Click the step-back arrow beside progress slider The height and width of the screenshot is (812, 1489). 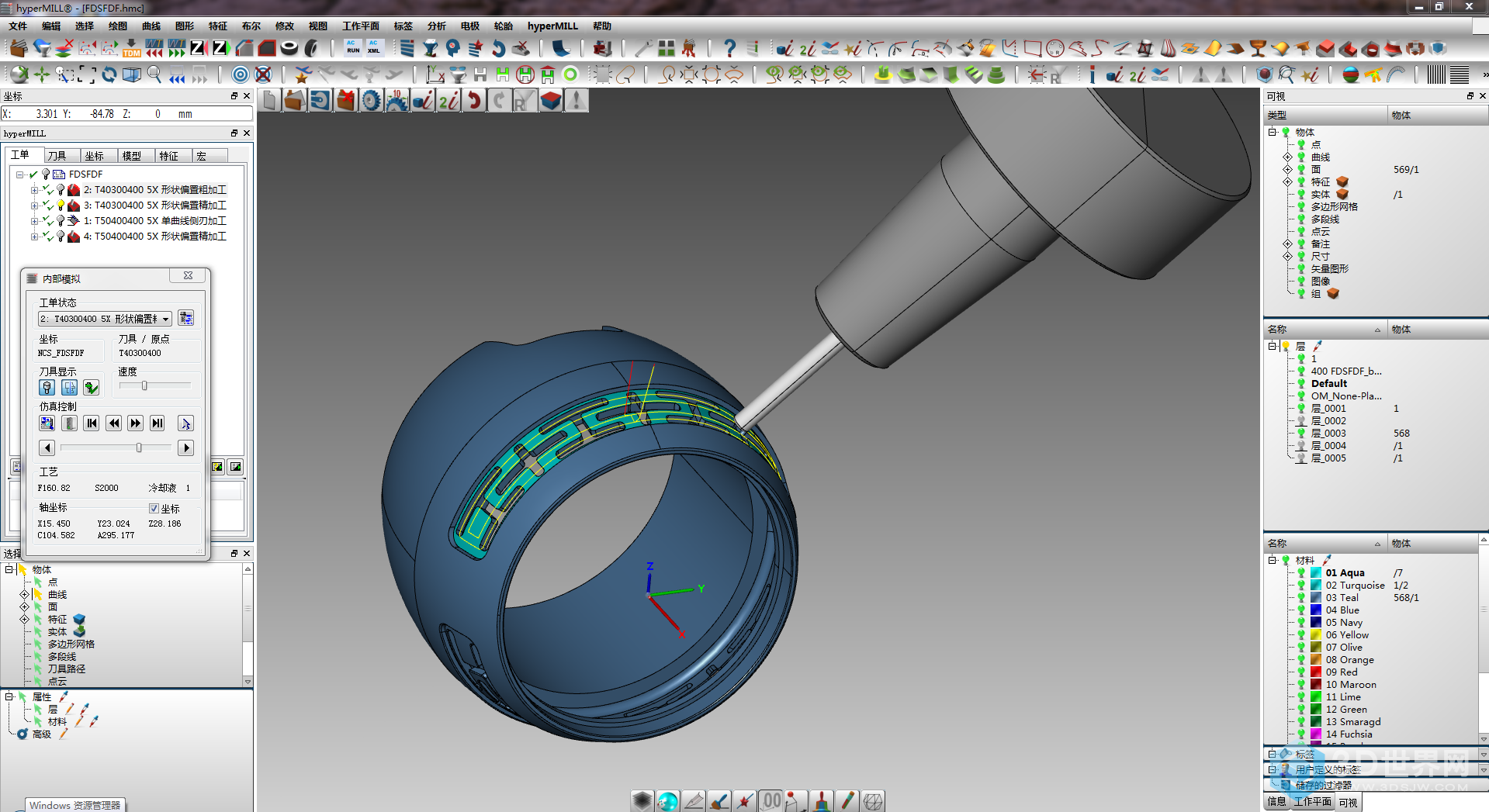47,447
